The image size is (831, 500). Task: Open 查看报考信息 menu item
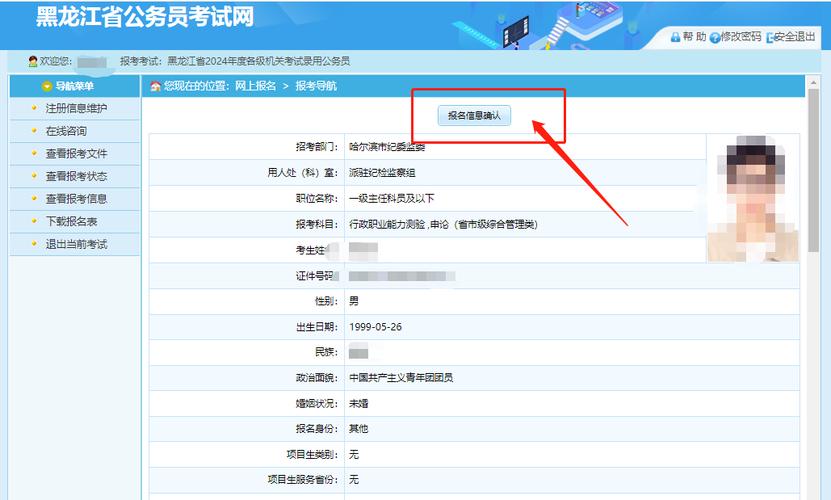click(x=76, y=199)
